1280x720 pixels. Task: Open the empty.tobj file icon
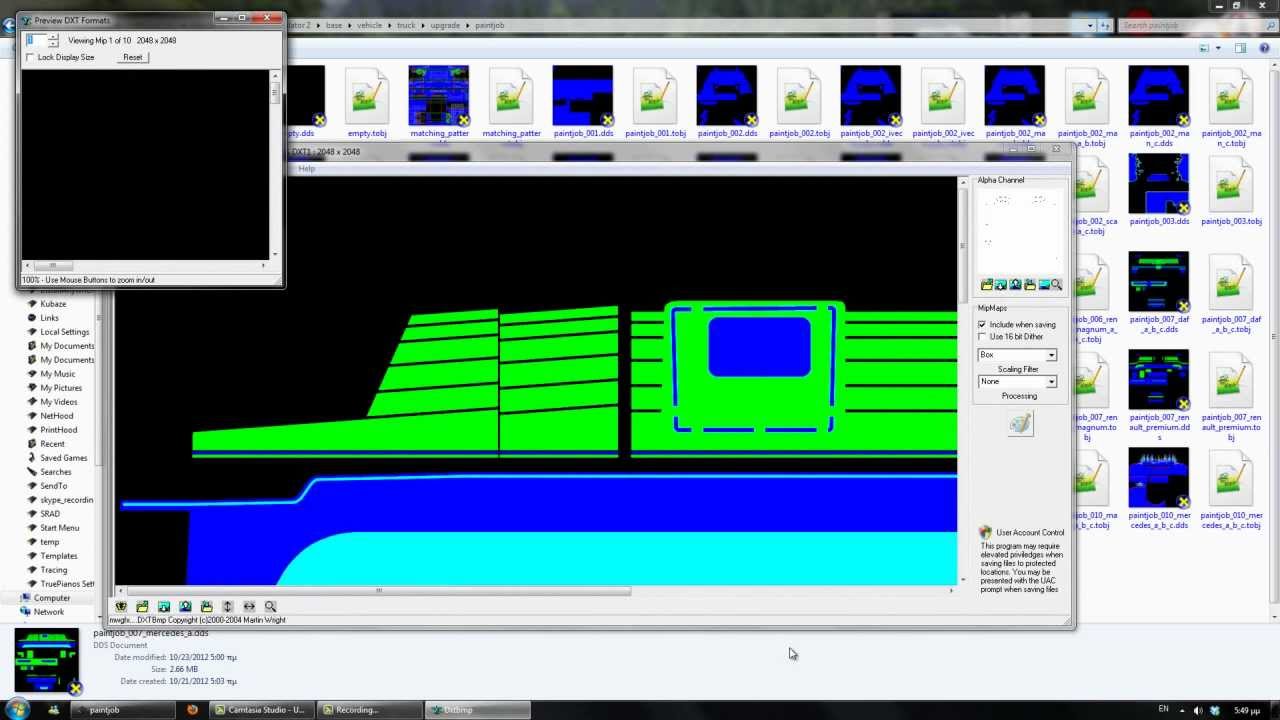tap(367, 102)
